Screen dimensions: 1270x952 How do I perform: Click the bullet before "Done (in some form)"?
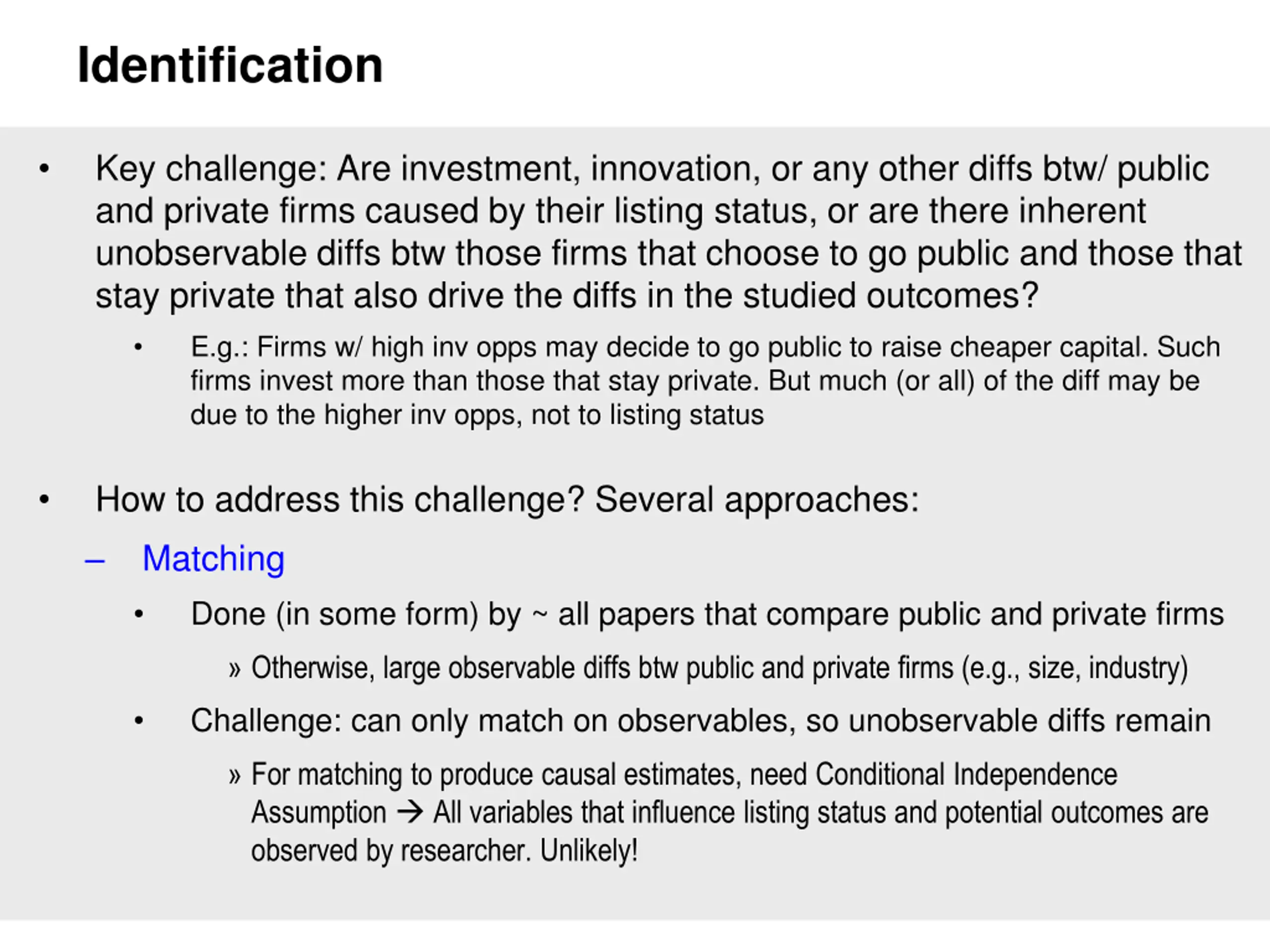coord(138,614)
